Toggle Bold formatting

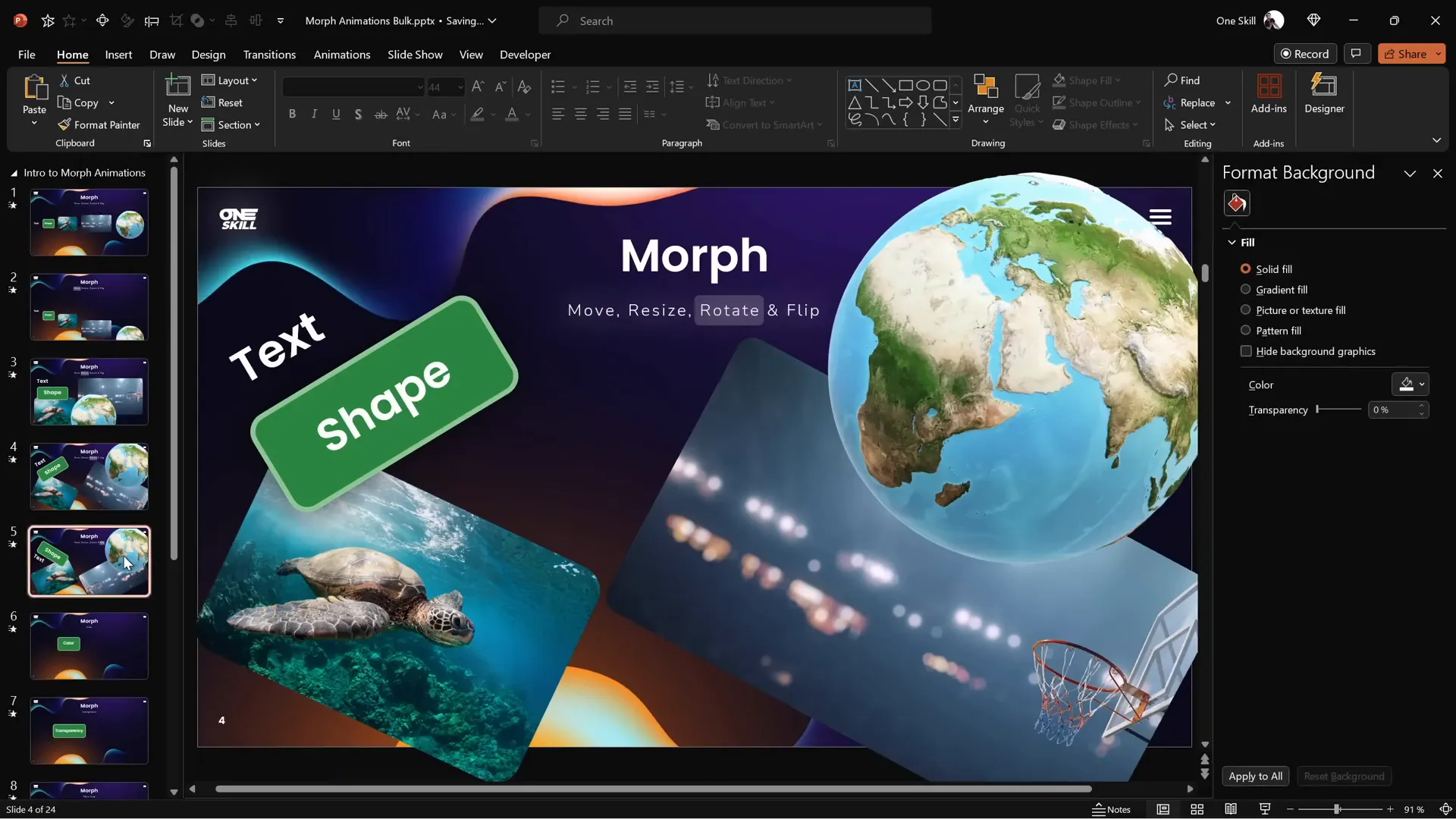pos(292,114)
